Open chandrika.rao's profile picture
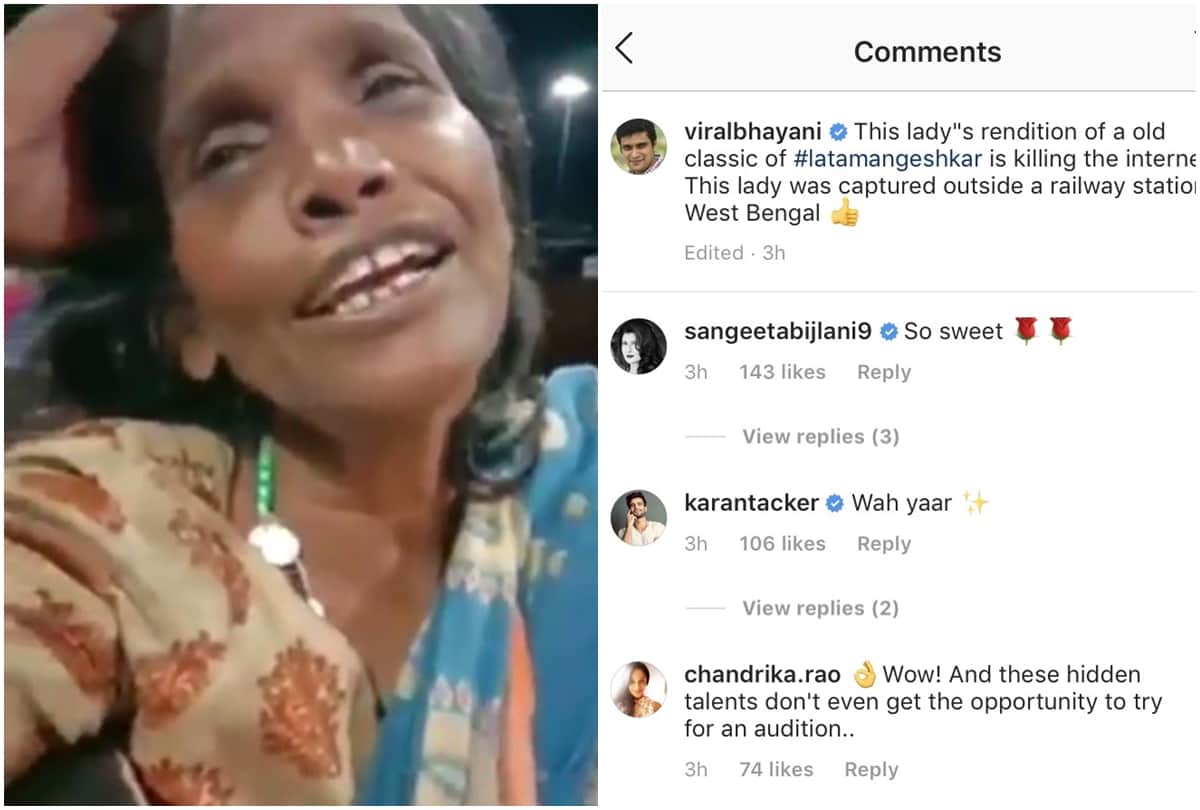Screen dimensions: 1200x810 pyautogui.click(x=638, y=688)
